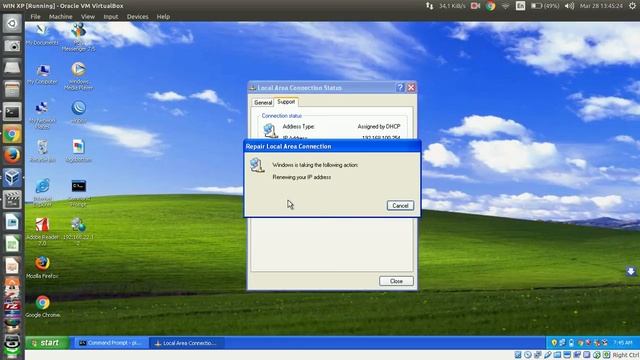
Task: Launch Firefox from Ubuntu dock
Action: point(12,156)
